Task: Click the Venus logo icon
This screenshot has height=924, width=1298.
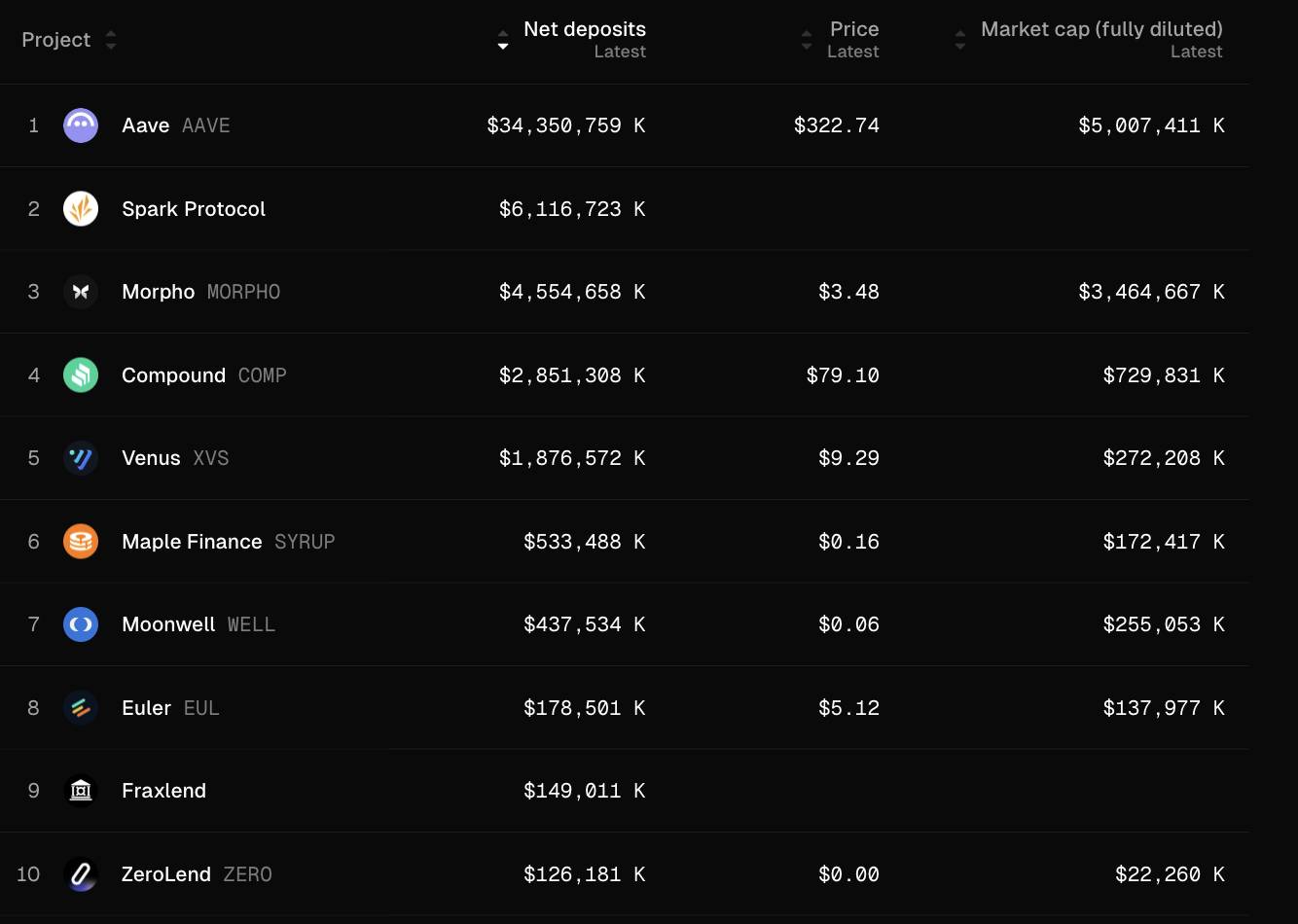Action: click(81, 458)
